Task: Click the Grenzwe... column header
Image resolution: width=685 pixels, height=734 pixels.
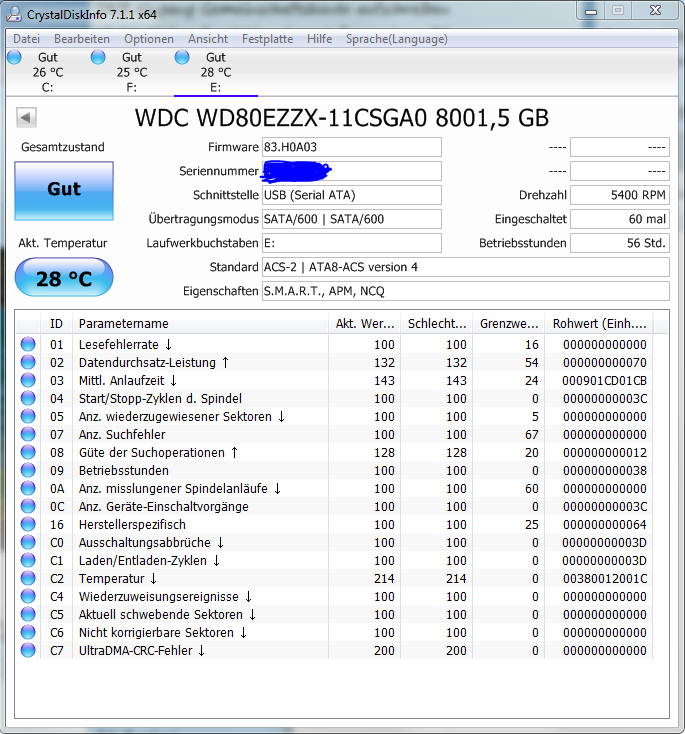Action: 508,323
